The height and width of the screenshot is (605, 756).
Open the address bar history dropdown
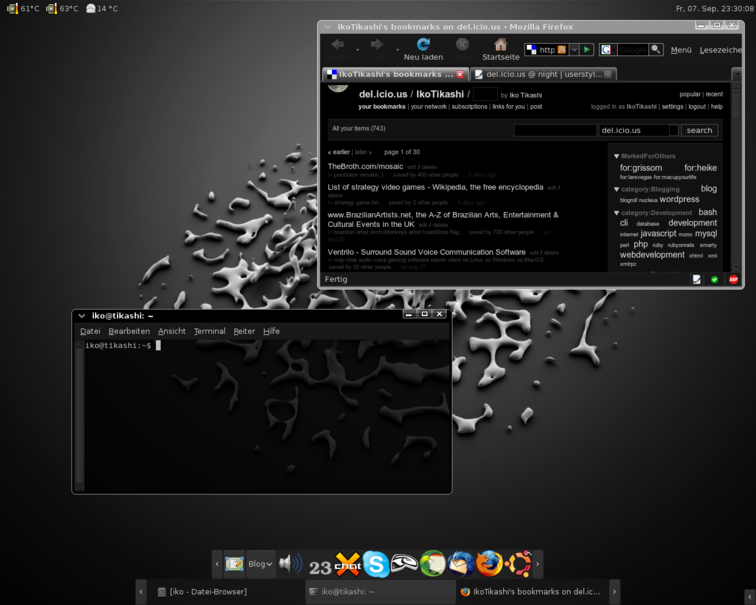point(574,50)
